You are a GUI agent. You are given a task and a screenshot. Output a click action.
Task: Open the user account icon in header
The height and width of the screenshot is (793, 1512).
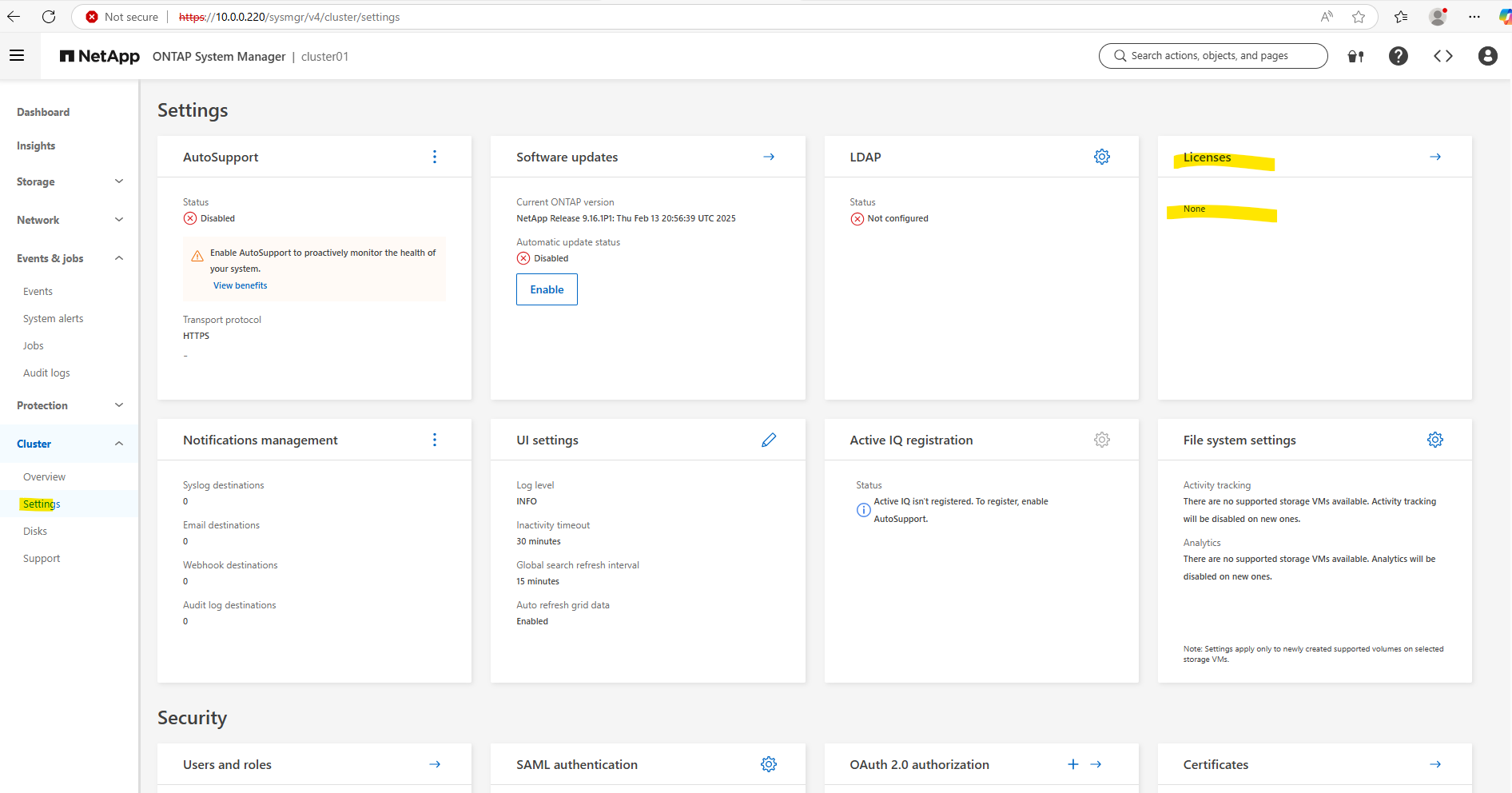point(1488,56)
